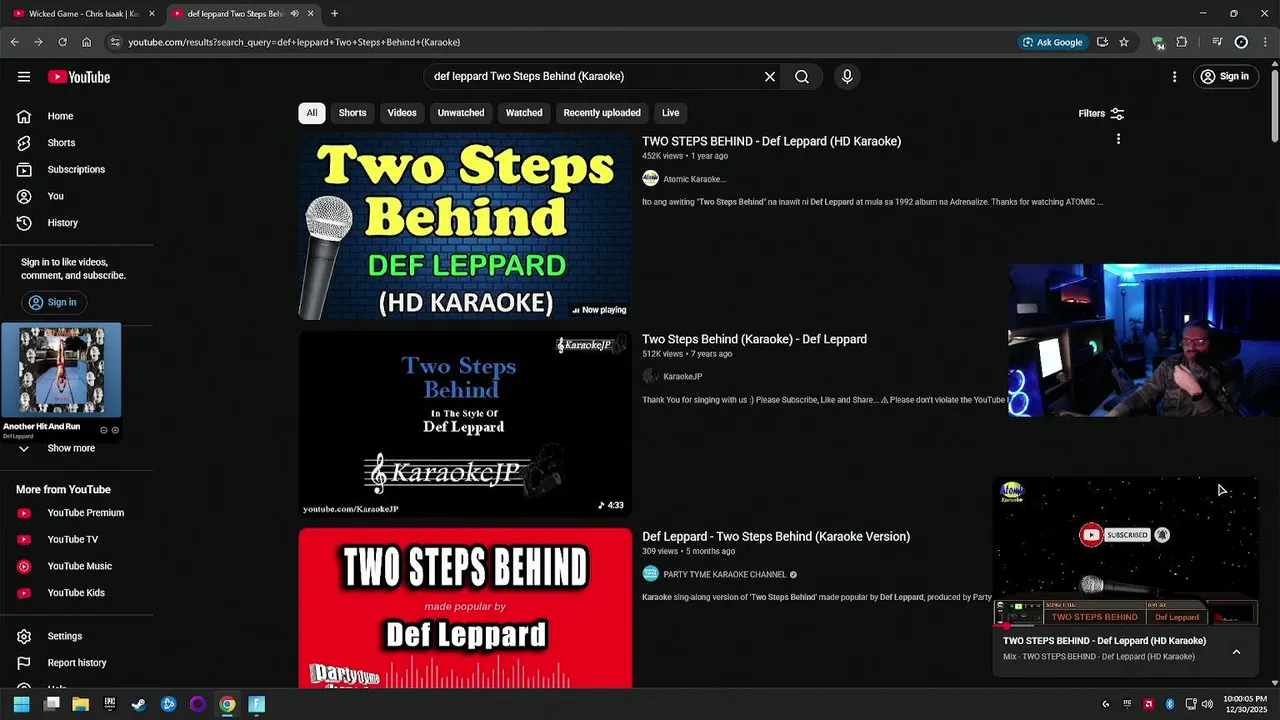Reload the page in Chrome
This screenshot has width=1280, height=720.
[x=62, y=42]
